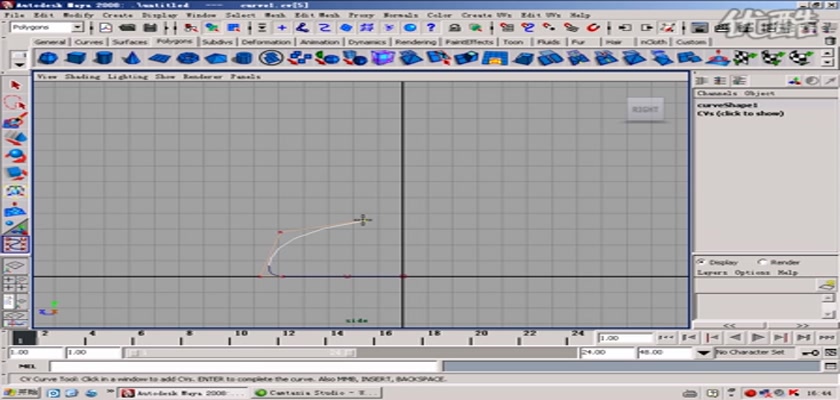Activate the CV Curve tool in toolbox
Screen dimensions: 840x400
coord(16,244)
